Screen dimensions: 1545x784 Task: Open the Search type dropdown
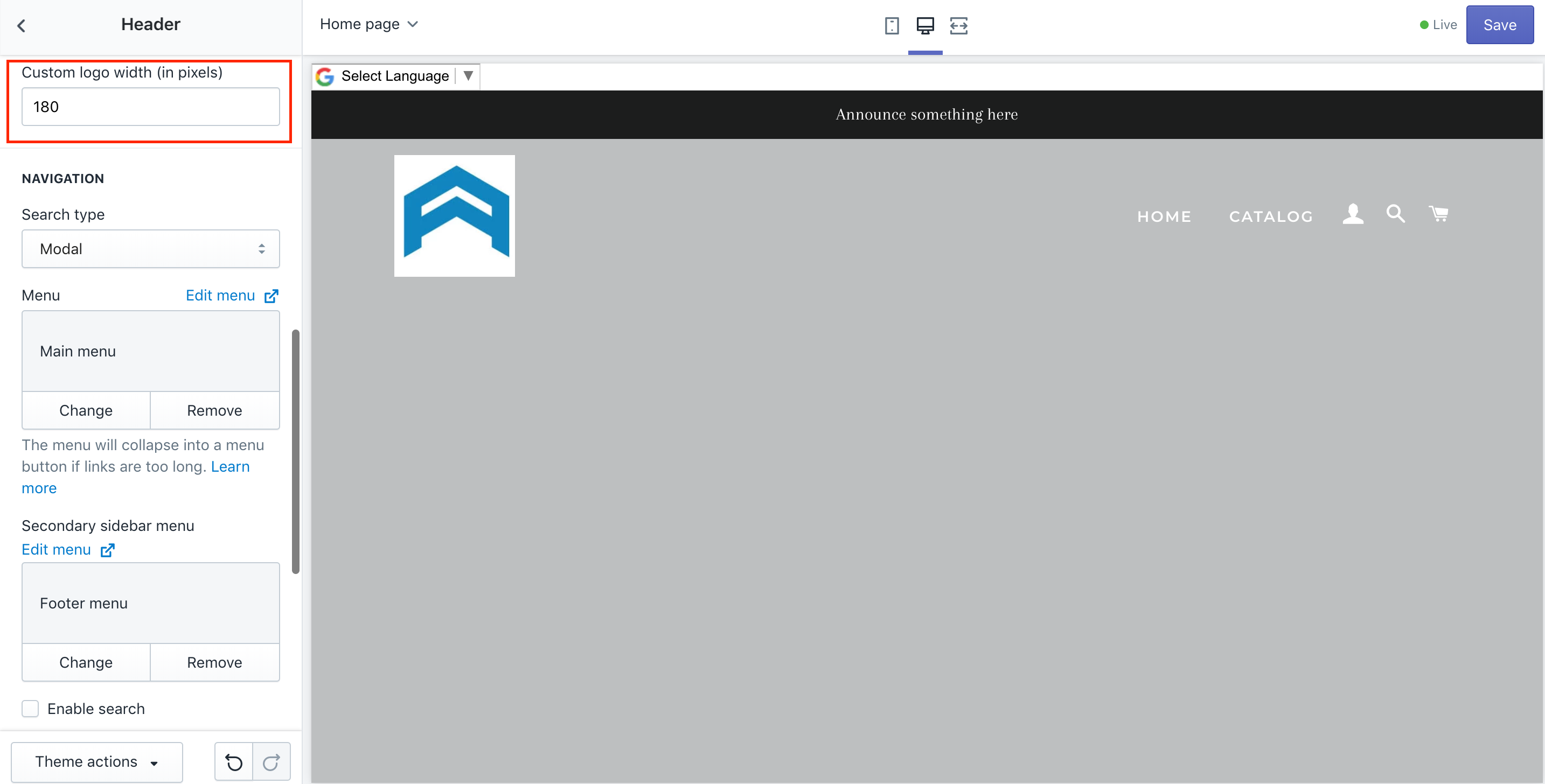coord(150,248)
